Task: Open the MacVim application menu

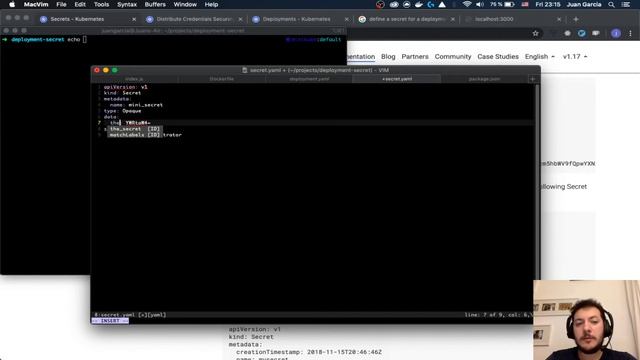Action: click(x=36, y=4)
